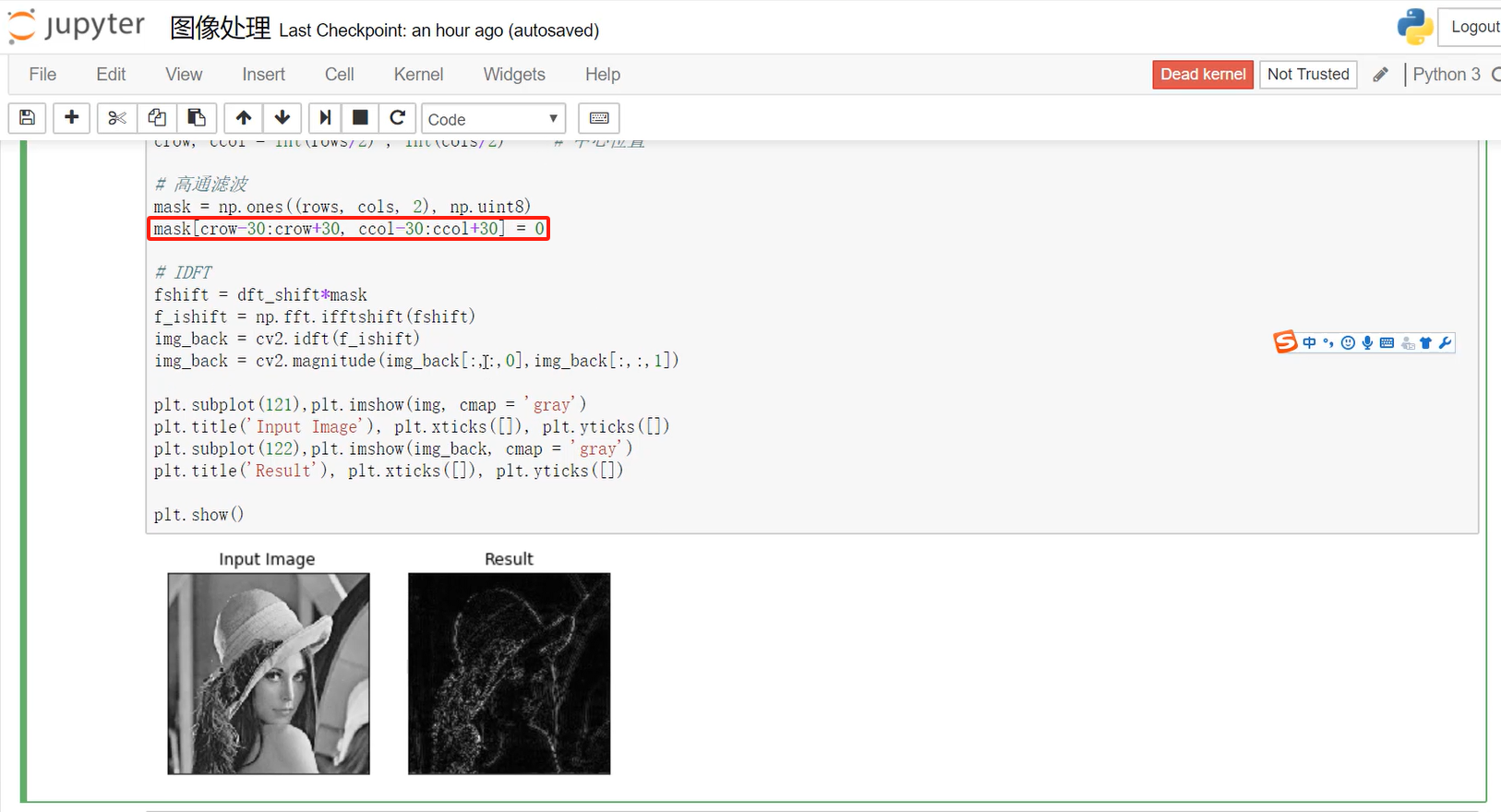Viewport: 1501px width, 812px height.
Task: Click the '# IDFT' comment line
Action: 183,273
